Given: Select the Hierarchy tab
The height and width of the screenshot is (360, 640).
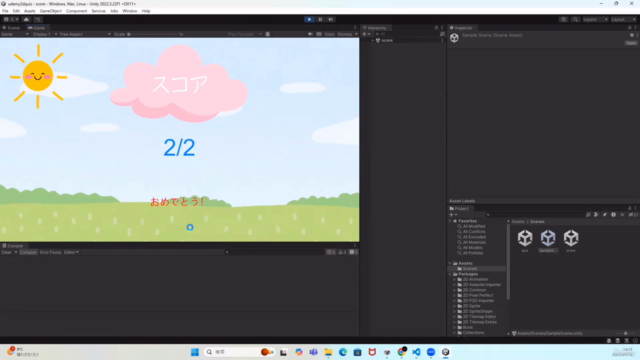Looking at the screenshot, I should pyautogui.click(x=375, y=28).
